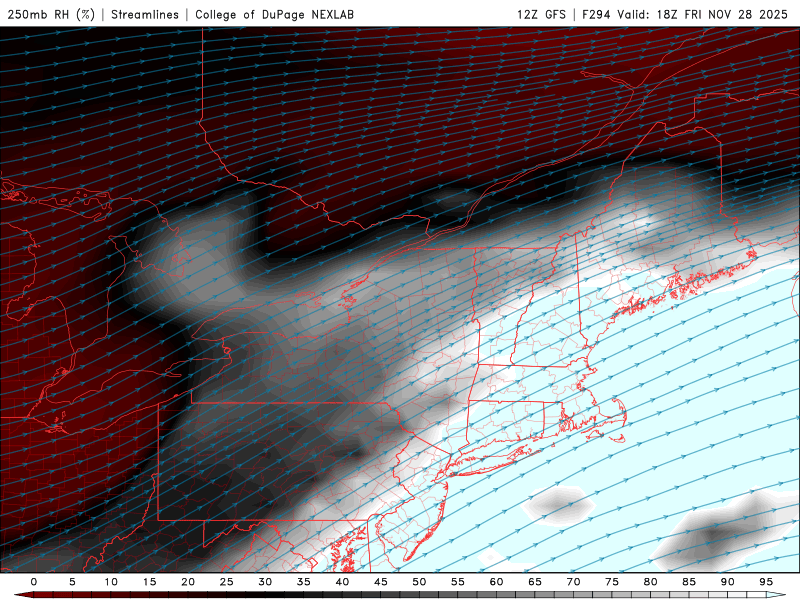Click the '90' value on the color scale

pos(727,582)
